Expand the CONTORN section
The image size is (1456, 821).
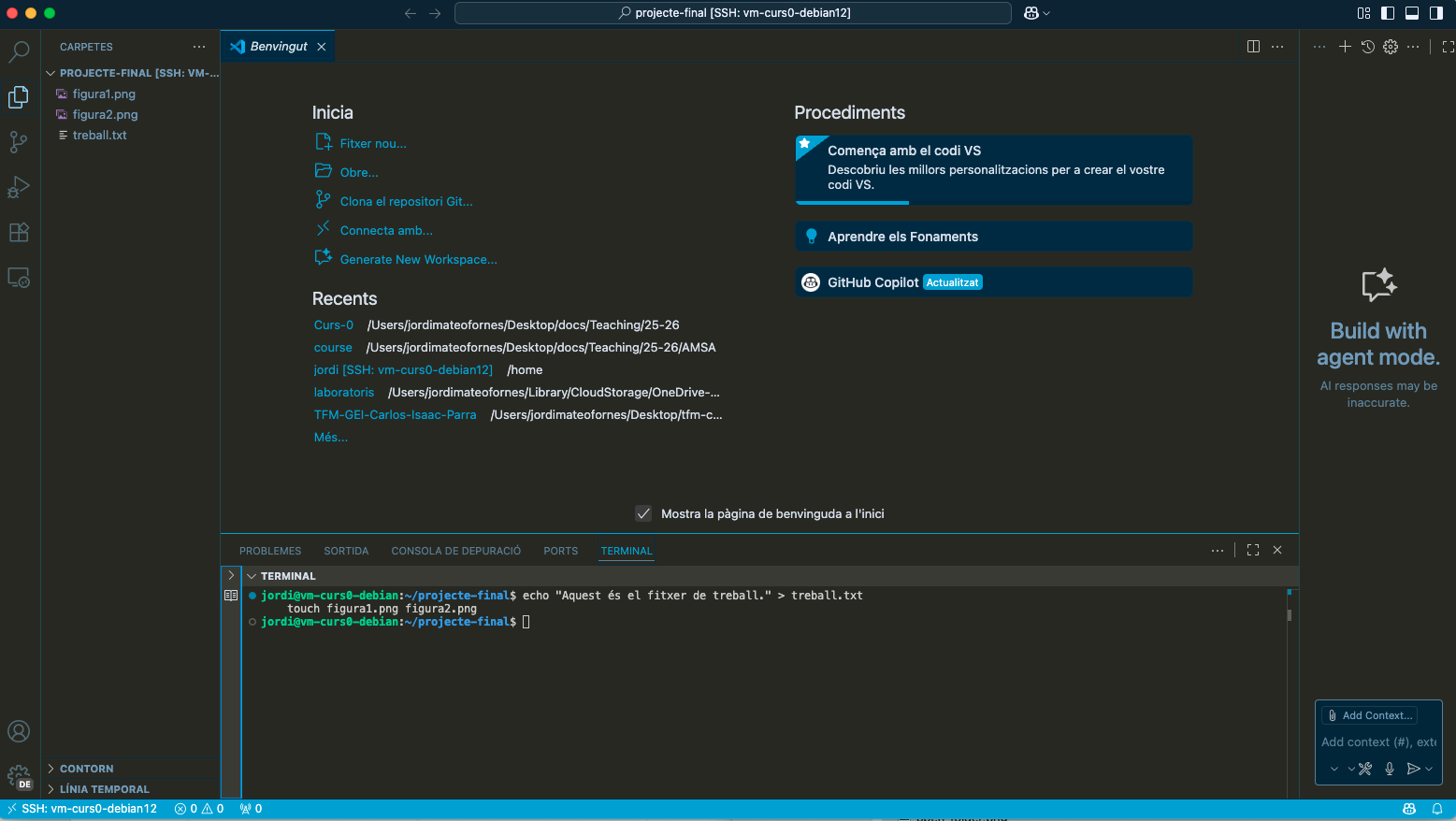[132, 769]
